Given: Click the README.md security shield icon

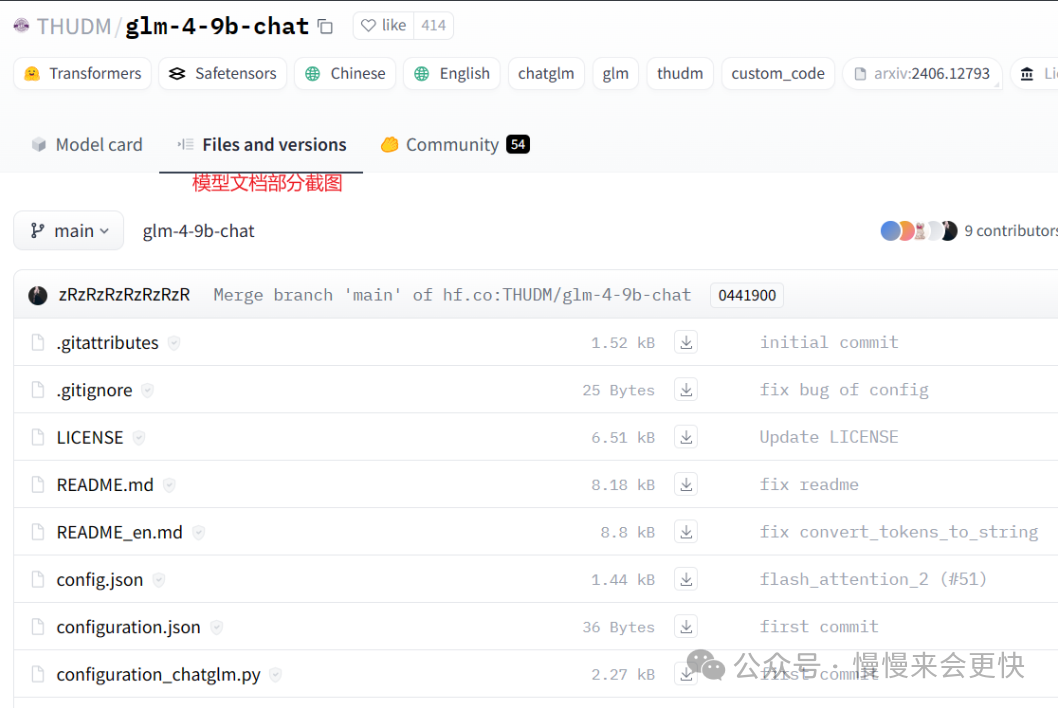Looking at the screenshot, I should (x=169, y=485).
